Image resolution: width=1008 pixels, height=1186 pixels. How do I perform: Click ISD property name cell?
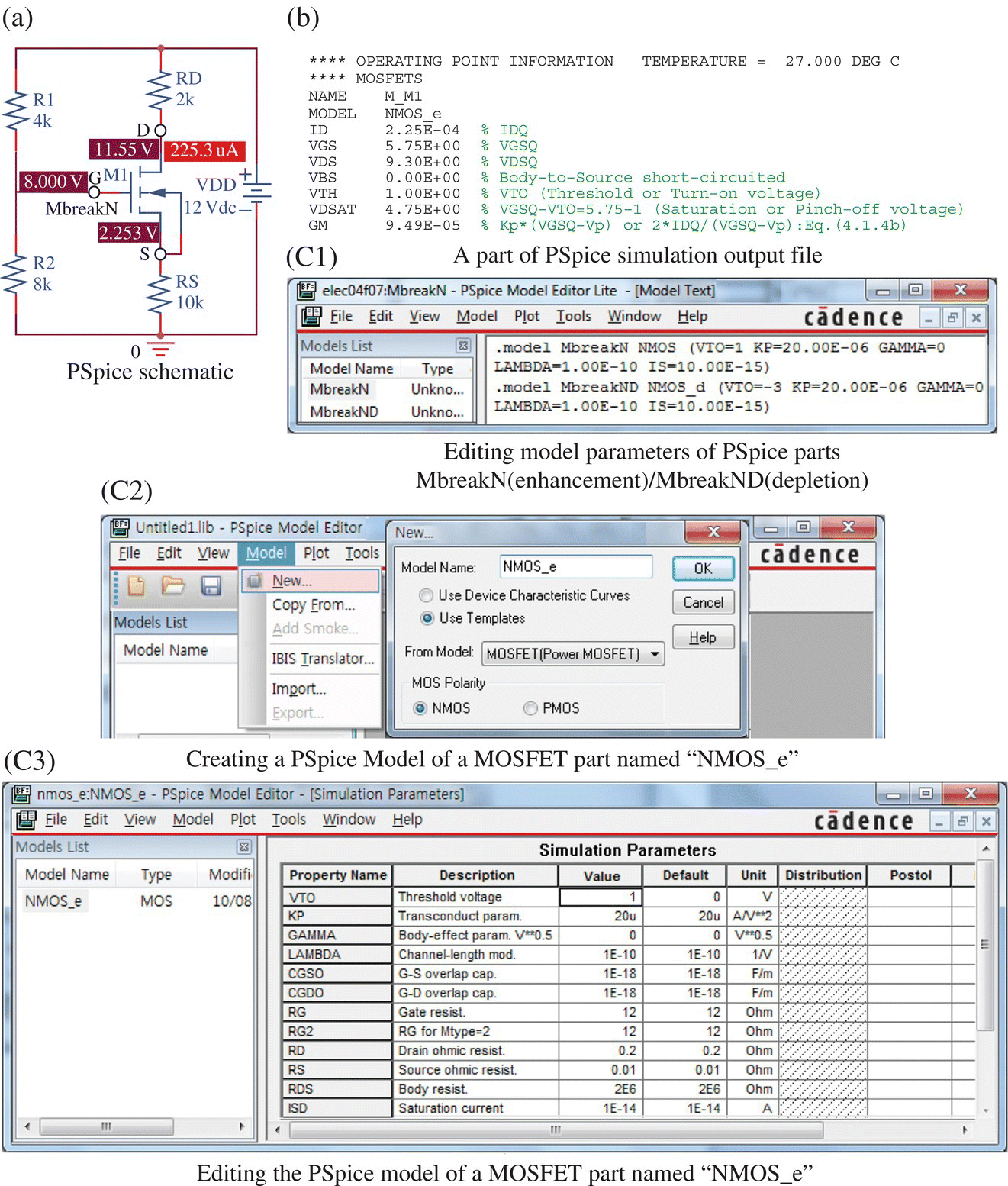click(337, 1108)
